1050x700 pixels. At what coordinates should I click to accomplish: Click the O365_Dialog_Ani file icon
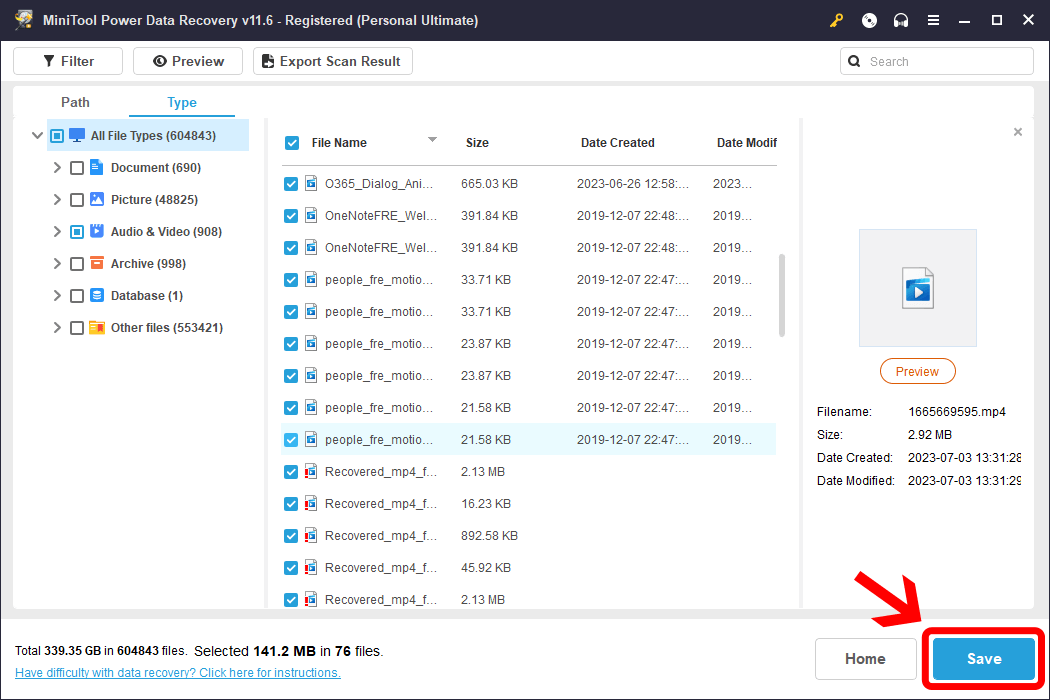click(x=311, y=184)
